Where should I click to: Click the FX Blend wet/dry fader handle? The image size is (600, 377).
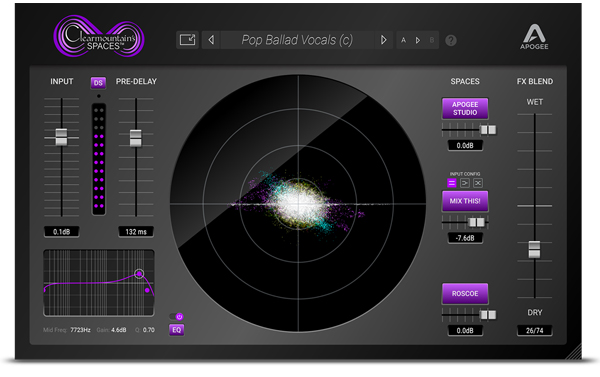point(534,250)
